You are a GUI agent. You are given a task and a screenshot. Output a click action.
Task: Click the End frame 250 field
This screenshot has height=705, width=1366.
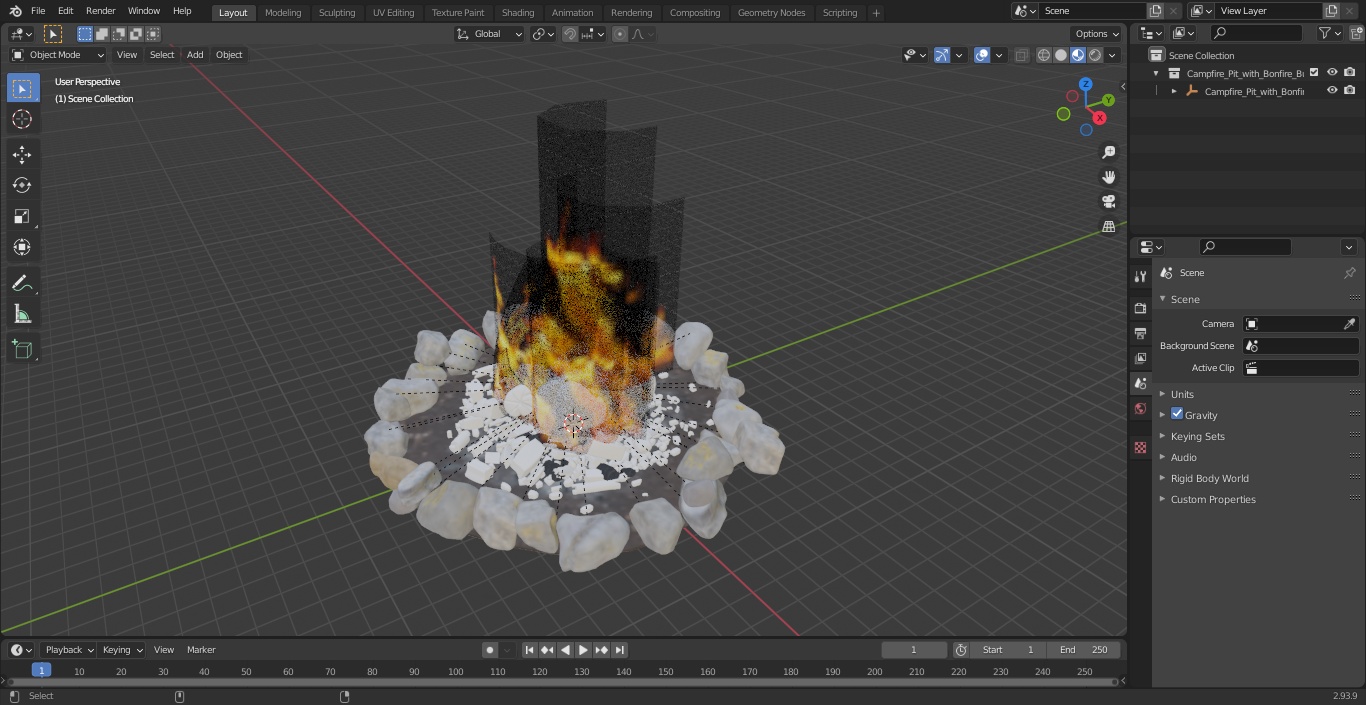[1085, 650]
